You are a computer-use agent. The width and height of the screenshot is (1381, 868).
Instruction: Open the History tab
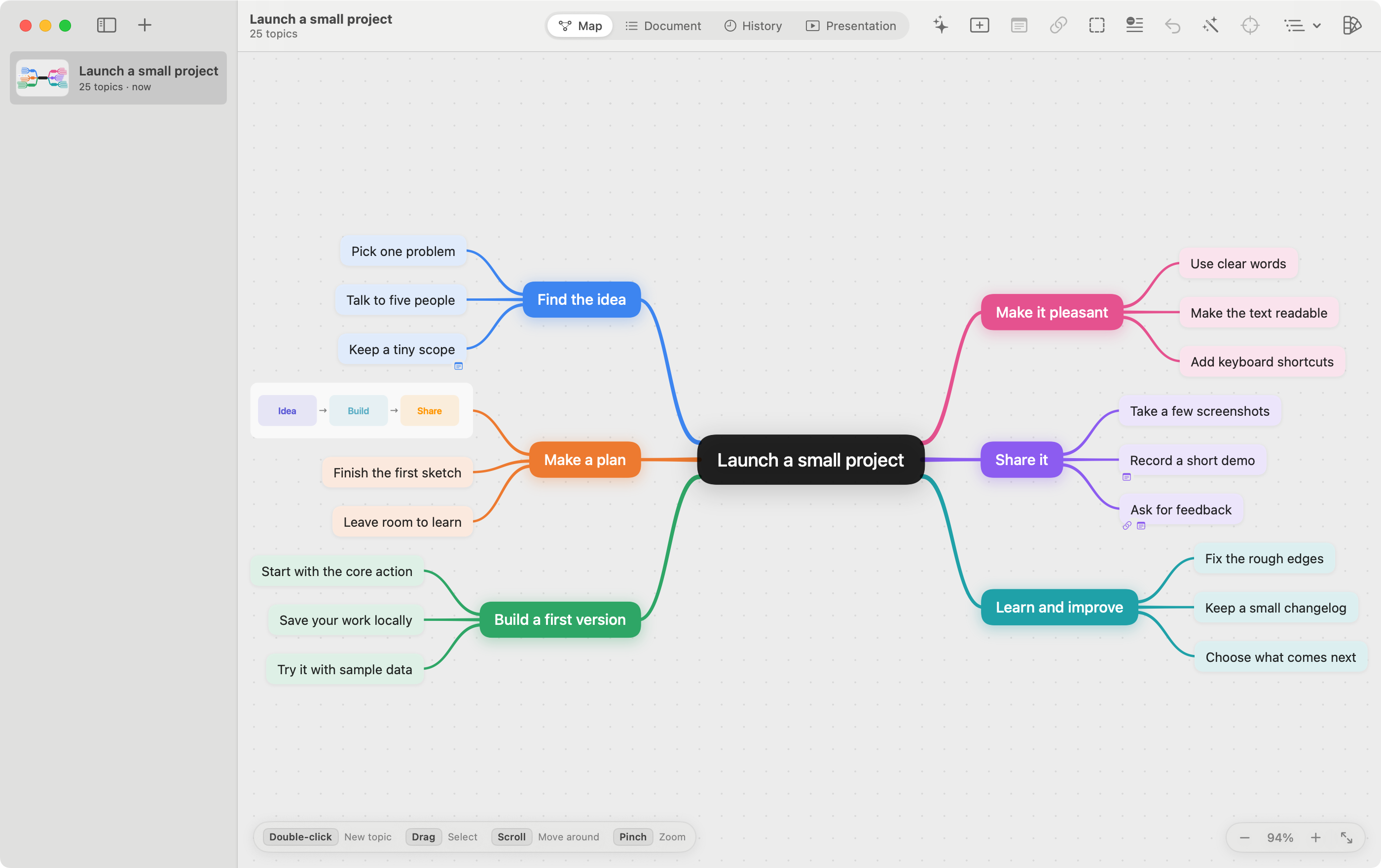(753, 26)
